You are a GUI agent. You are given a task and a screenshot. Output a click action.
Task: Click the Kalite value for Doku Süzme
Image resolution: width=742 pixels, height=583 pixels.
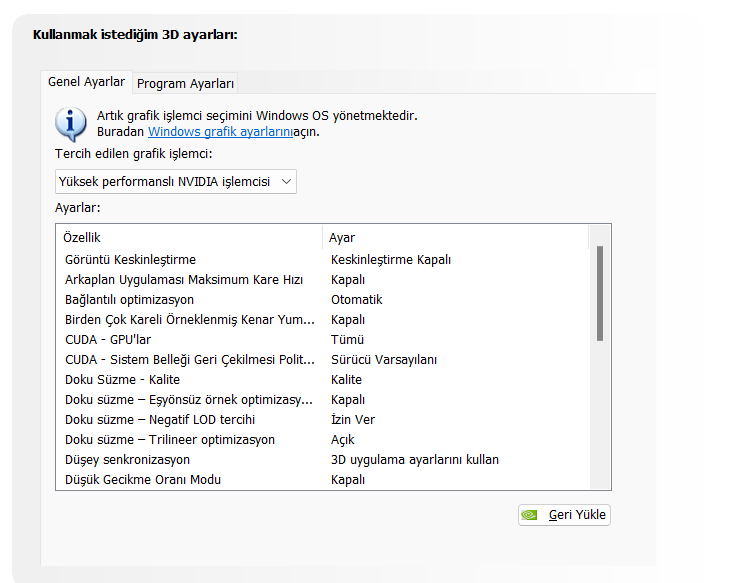[346, 380]
